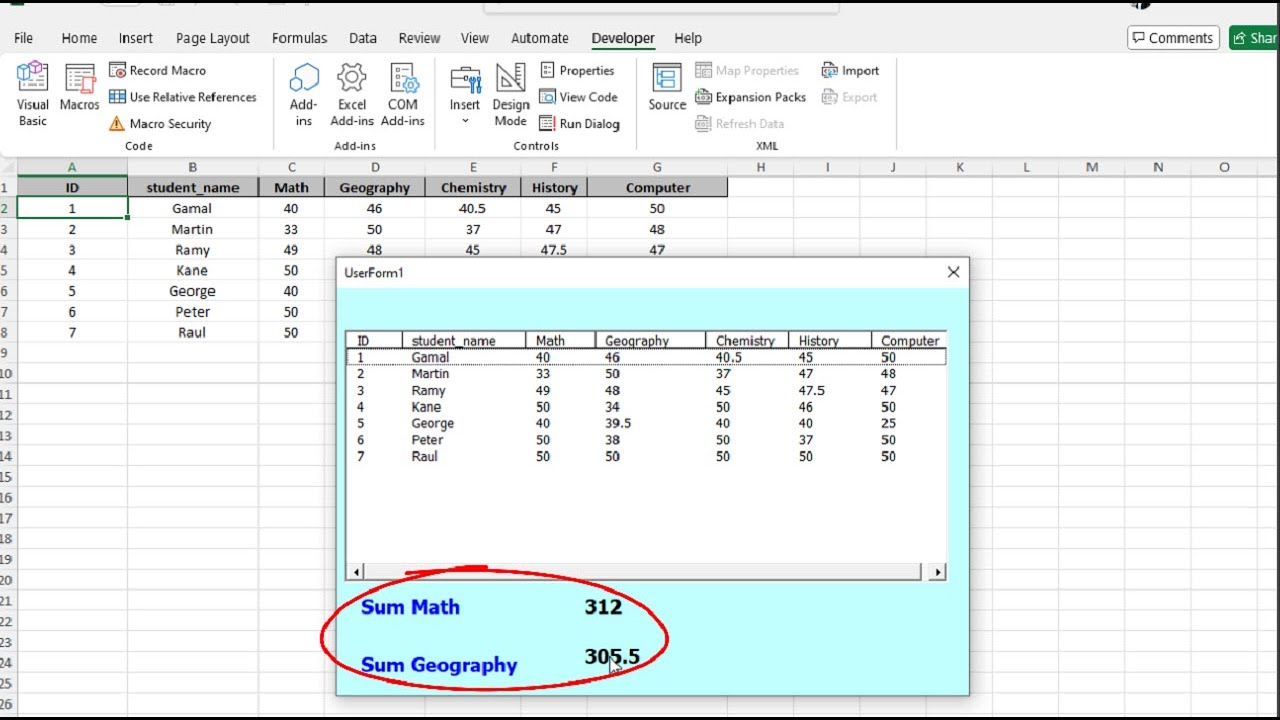Open control Properties
The height and width of the screenshot is (720, 1280).
coord(577,71)
